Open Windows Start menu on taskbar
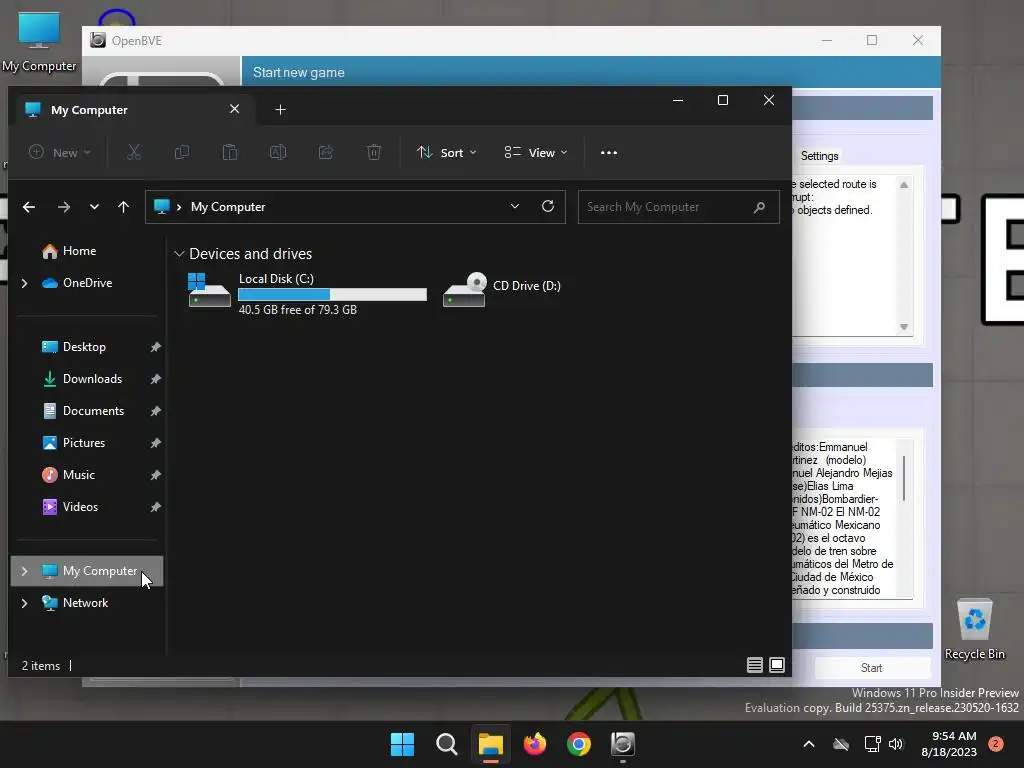 click(402, 744)
